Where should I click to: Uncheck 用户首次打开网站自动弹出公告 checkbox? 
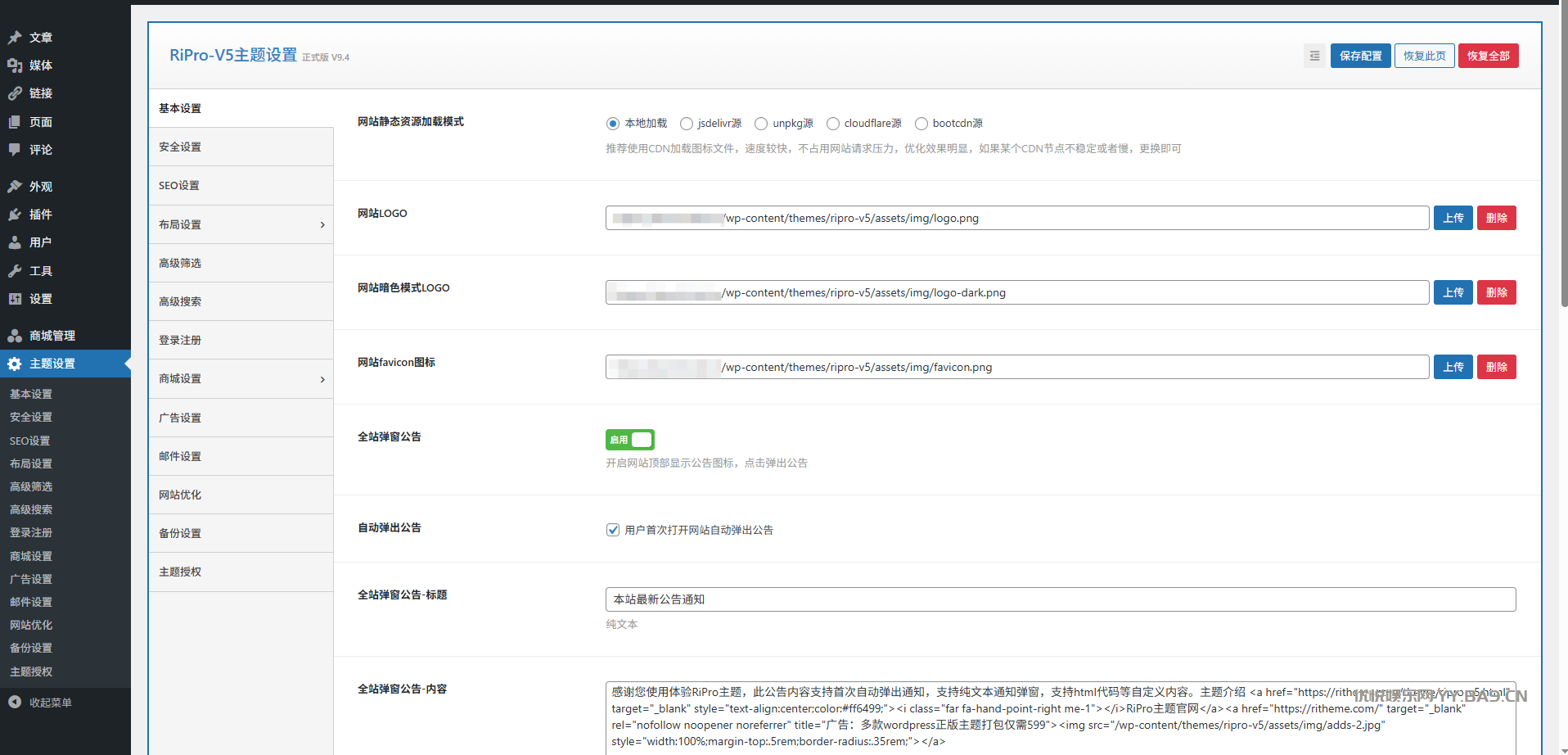[x=613, y=530]
